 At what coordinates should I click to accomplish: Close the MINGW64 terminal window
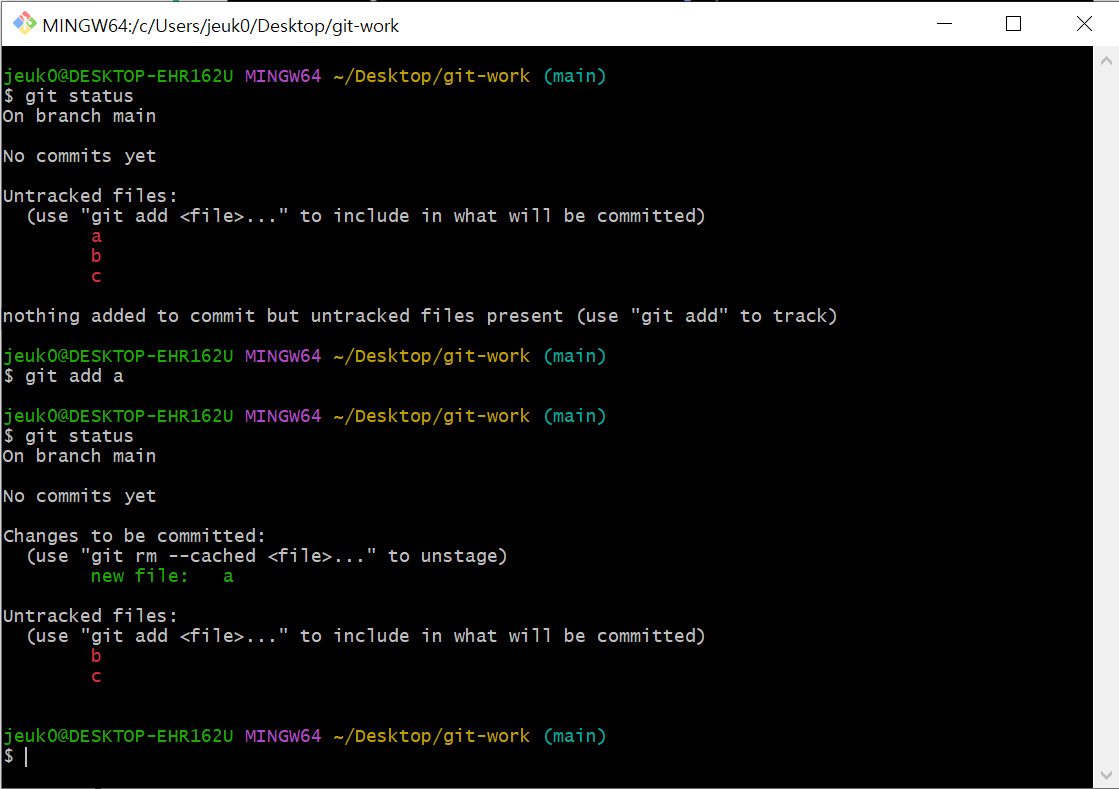(x=1083, y=24)
